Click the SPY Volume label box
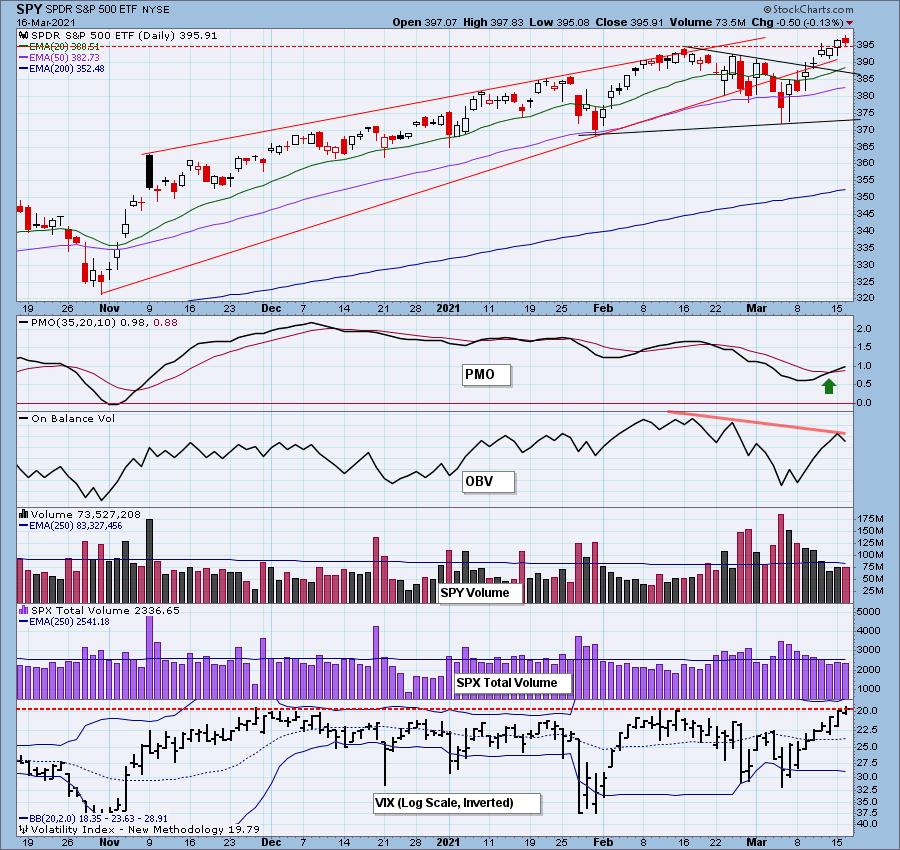This screenshot has height=850, width=900. coord(480,593)
